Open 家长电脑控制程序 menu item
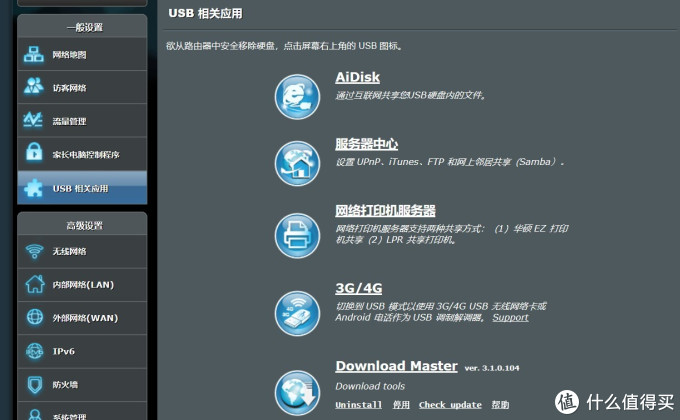 point(82,154)
